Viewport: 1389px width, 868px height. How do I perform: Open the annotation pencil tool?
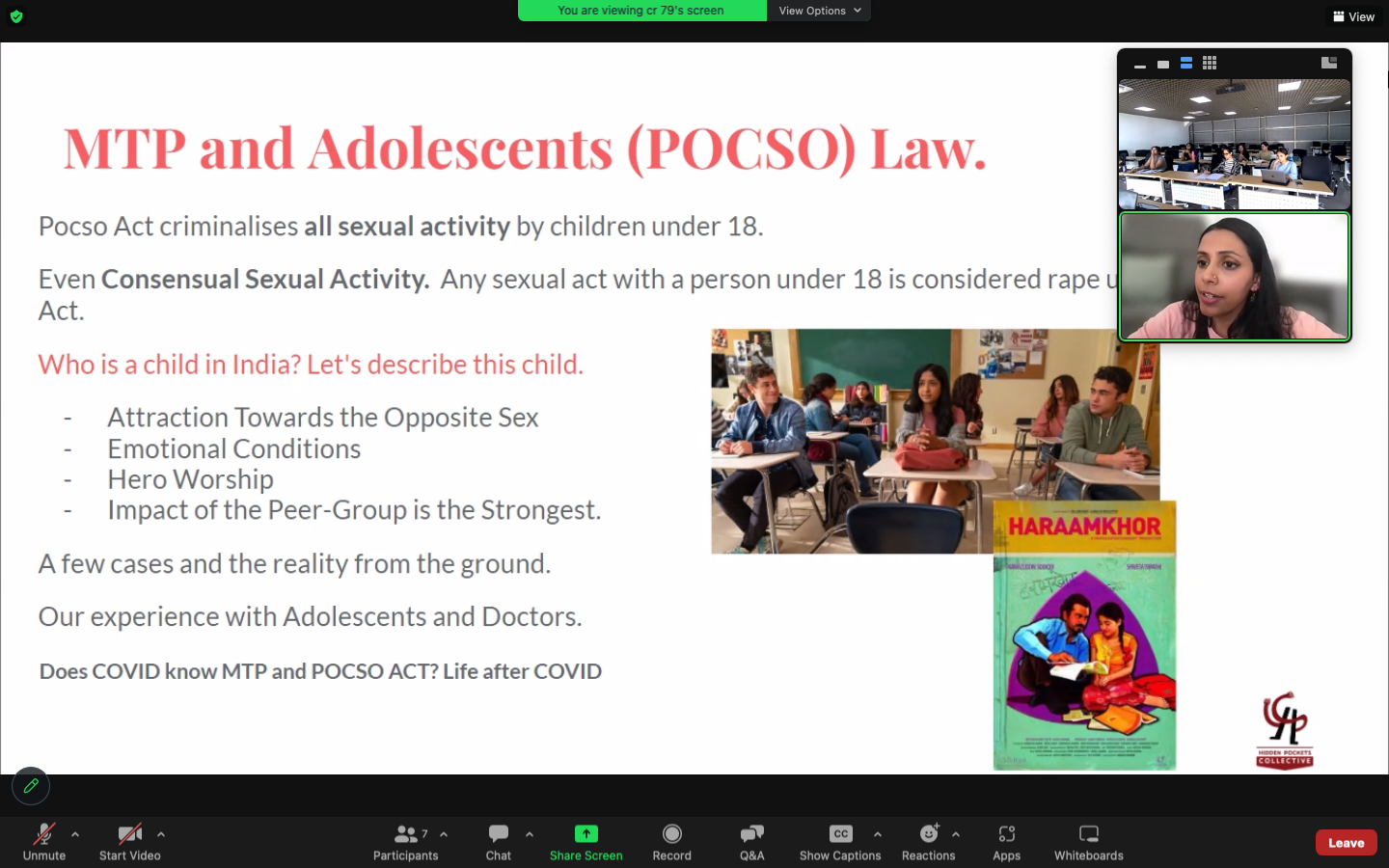click(x=31, y=786)
